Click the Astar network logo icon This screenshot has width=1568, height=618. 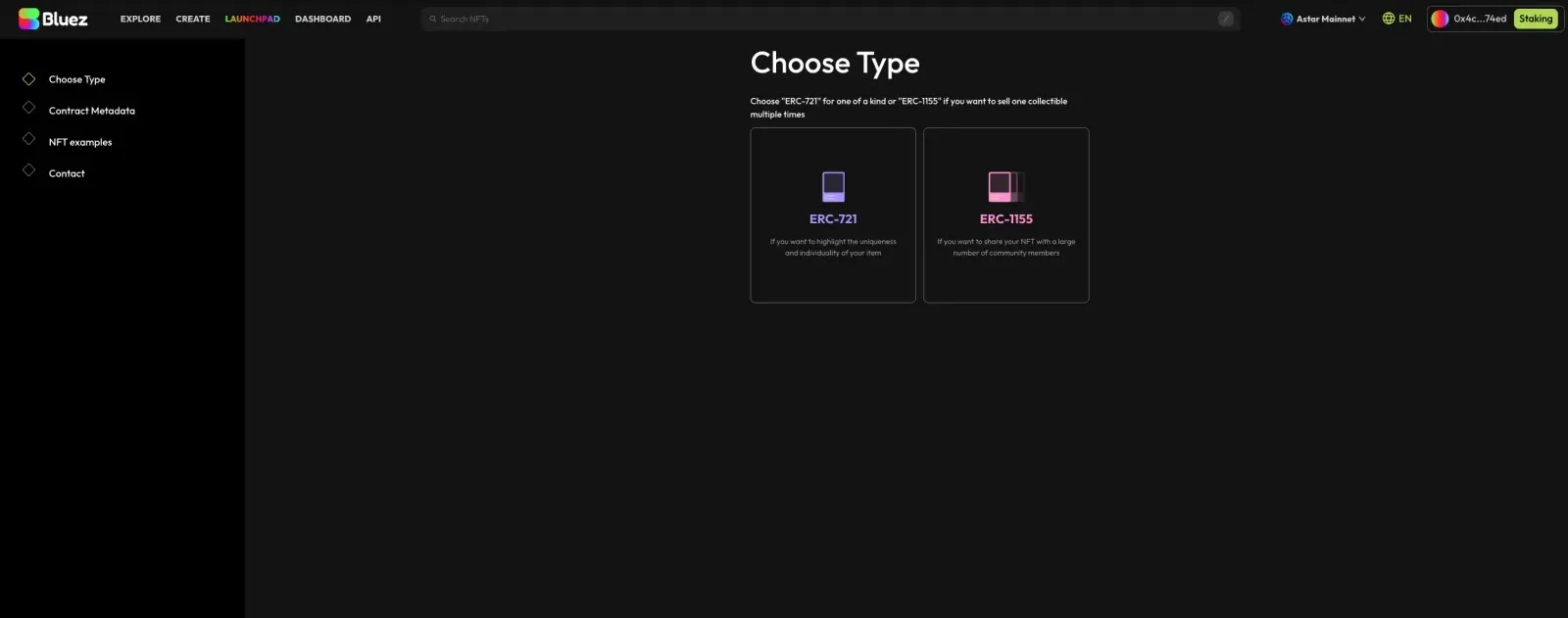click(1287, 19)
